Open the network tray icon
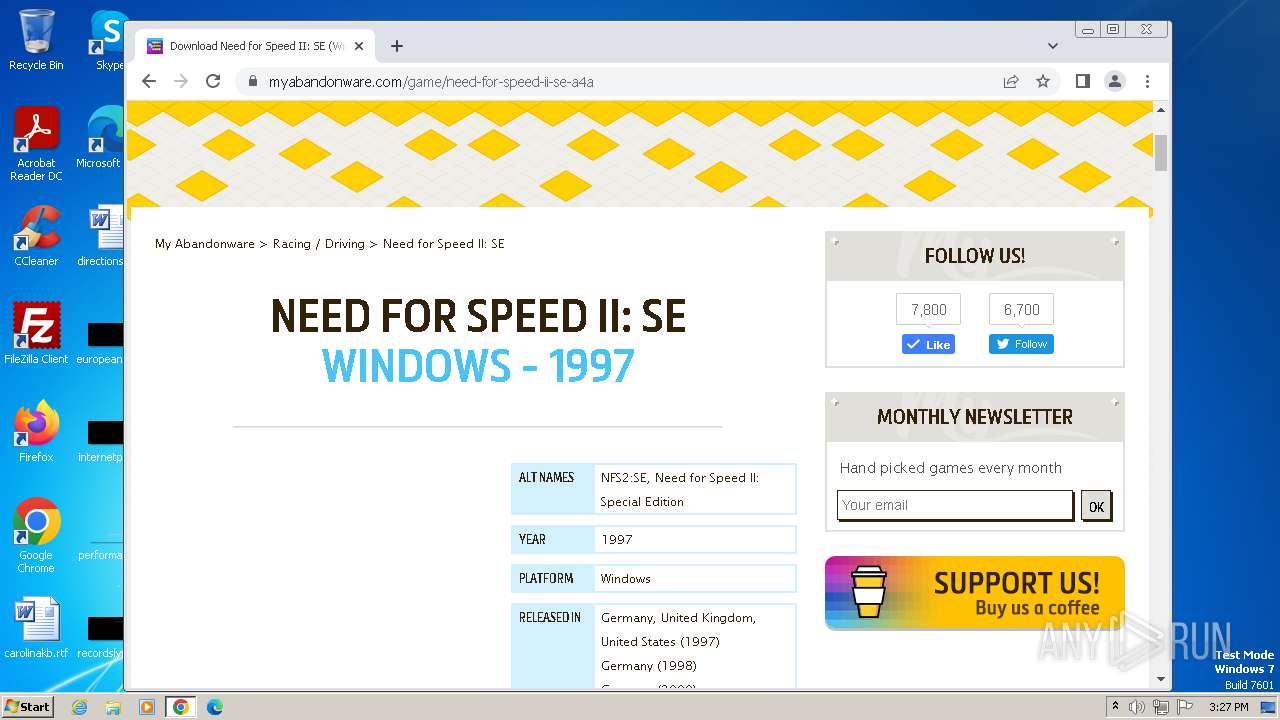 pos(1161,707)
